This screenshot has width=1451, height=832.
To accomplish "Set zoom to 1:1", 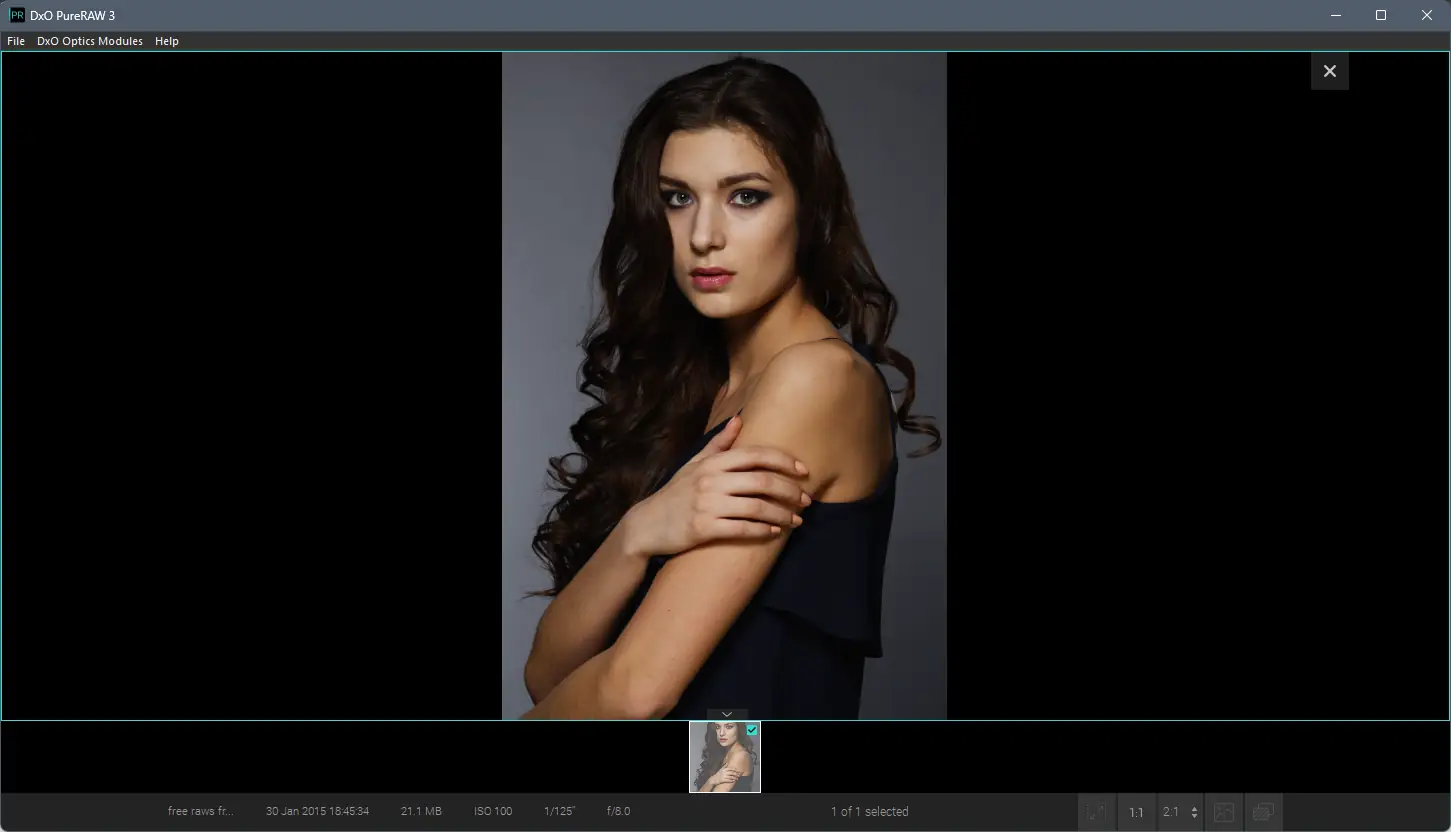I will tap(1136, 812).
